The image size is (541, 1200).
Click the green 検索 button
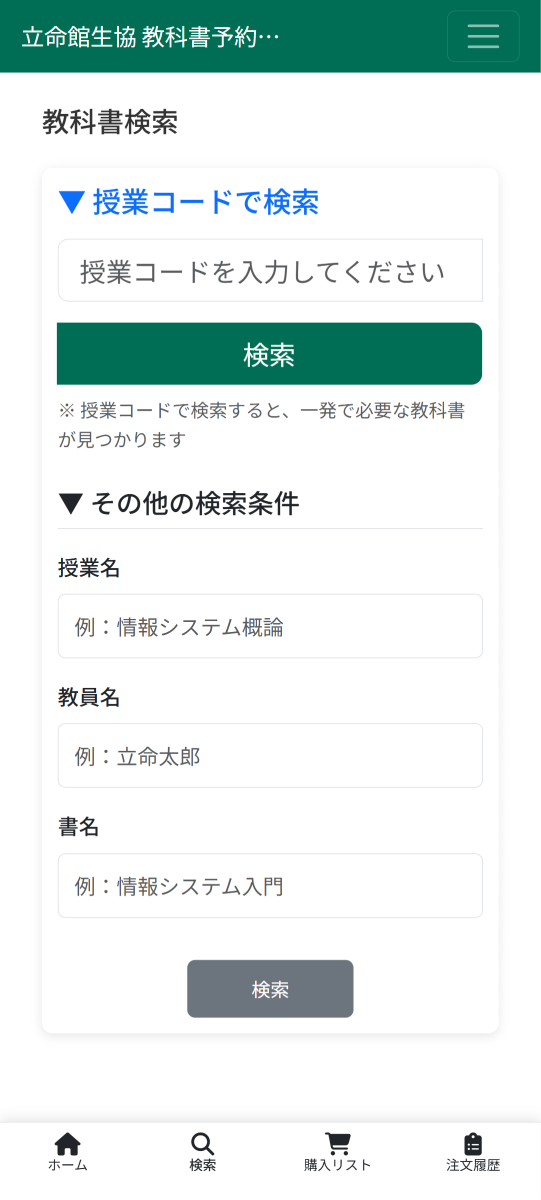(x=270, y=354)
